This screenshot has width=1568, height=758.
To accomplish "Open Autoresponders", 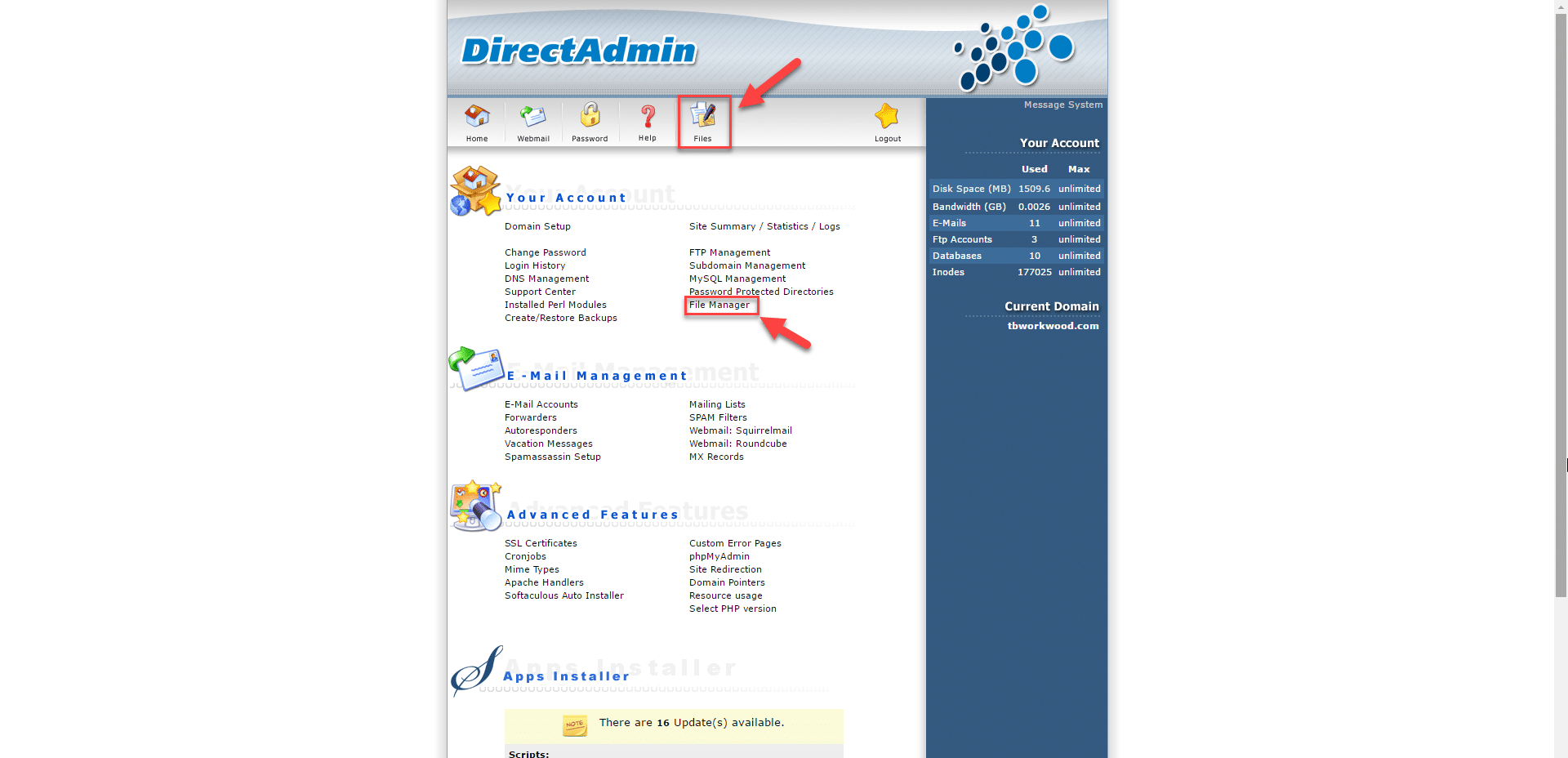I will point(541,430).
